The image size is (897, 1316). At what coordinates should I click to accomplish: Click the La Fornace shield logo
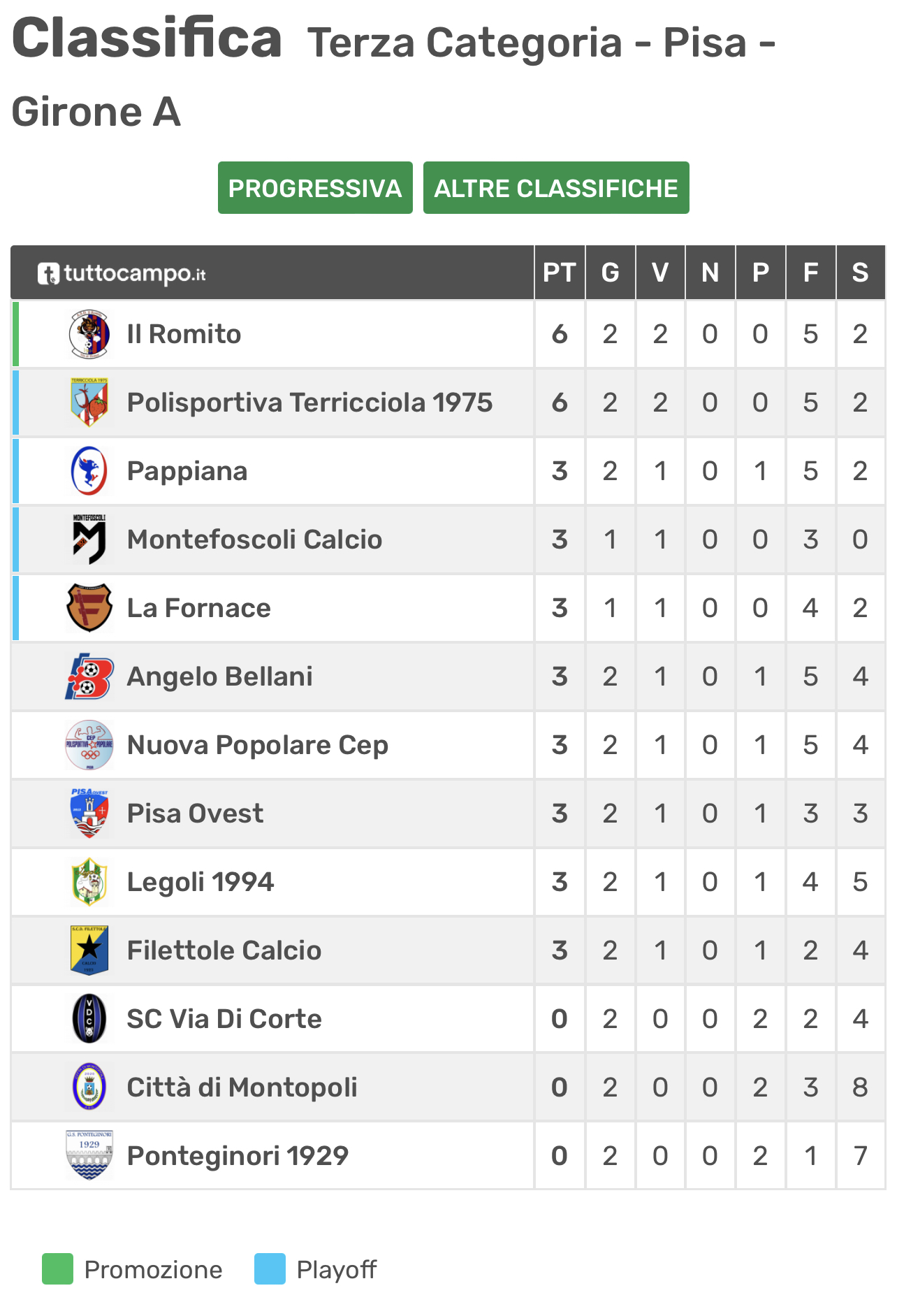(89, 608)
